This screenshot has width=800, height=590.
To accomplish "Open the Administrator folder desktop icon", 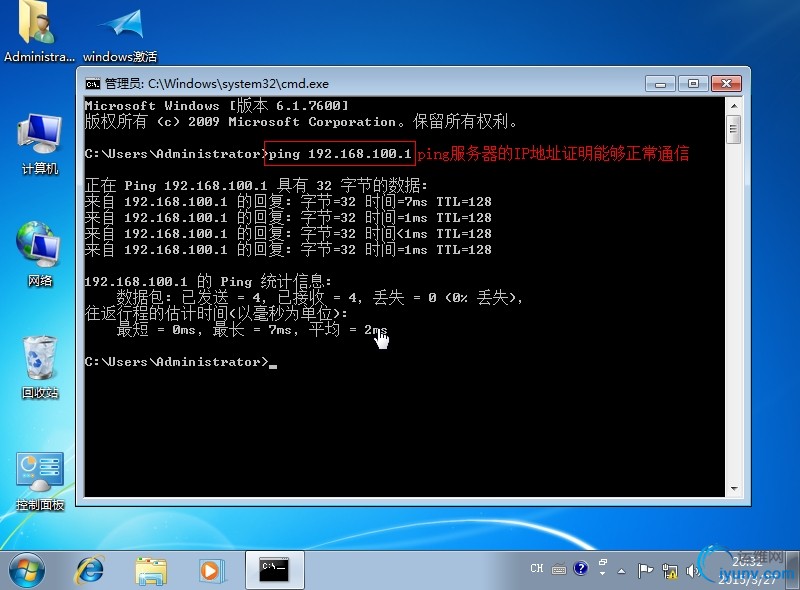I will (x=38, y=31).
